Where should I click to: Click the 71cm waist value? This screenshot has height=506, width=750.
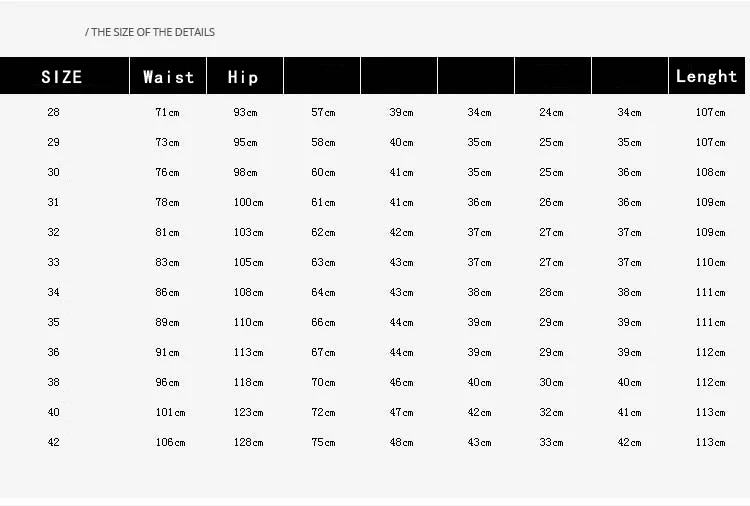tap(167, 112)
